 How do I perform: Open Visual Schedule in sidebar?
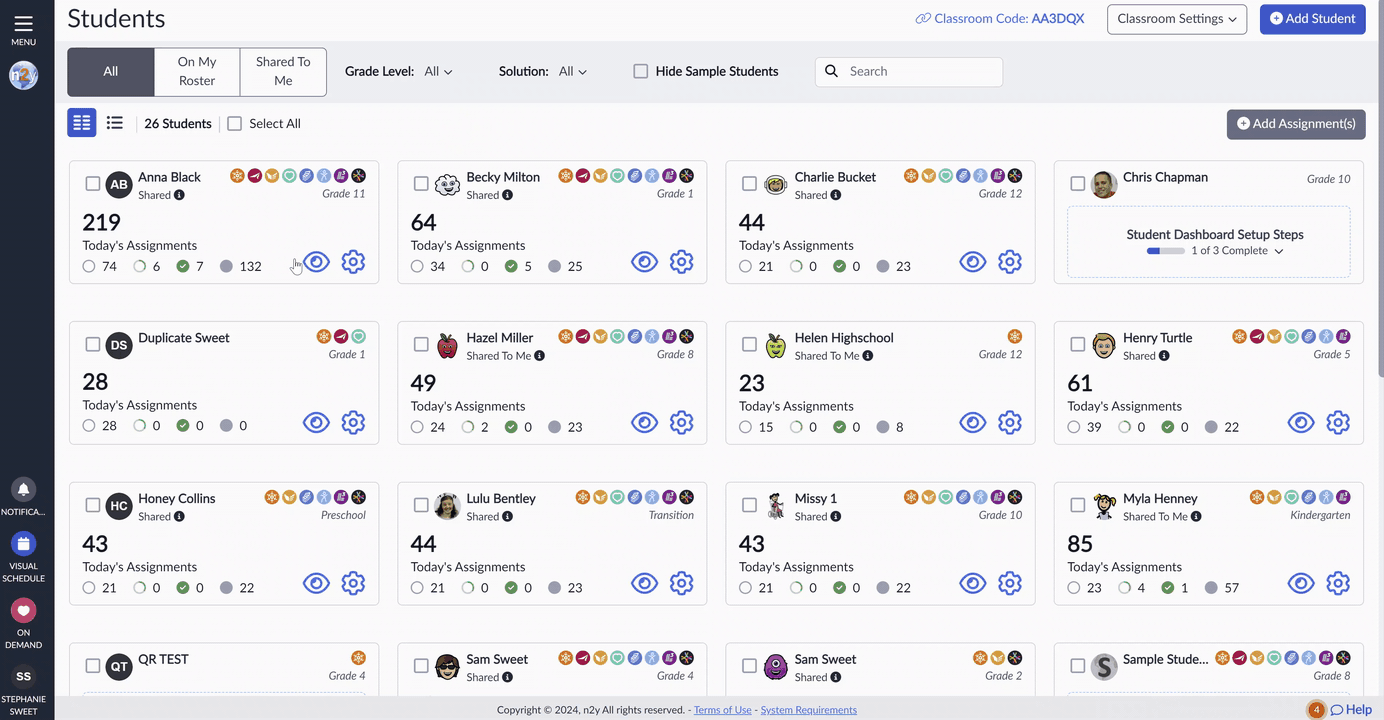point(23,544)
